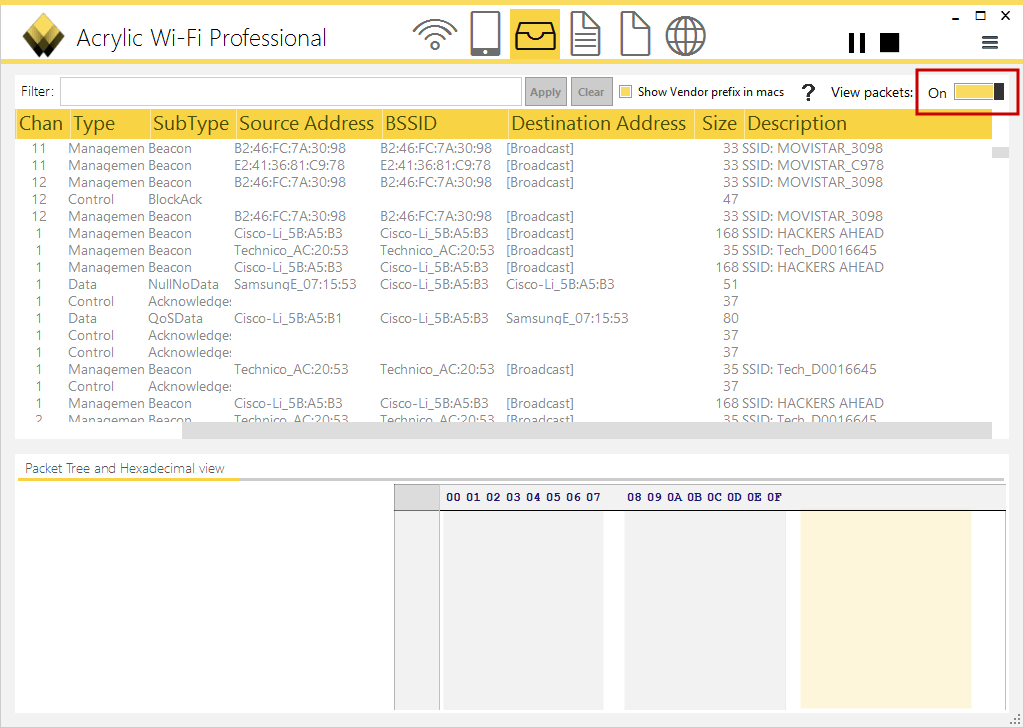This screenshot has height=728, width=1024.
Task: Focus the Filter text field
Action: [x=291, y=91]
